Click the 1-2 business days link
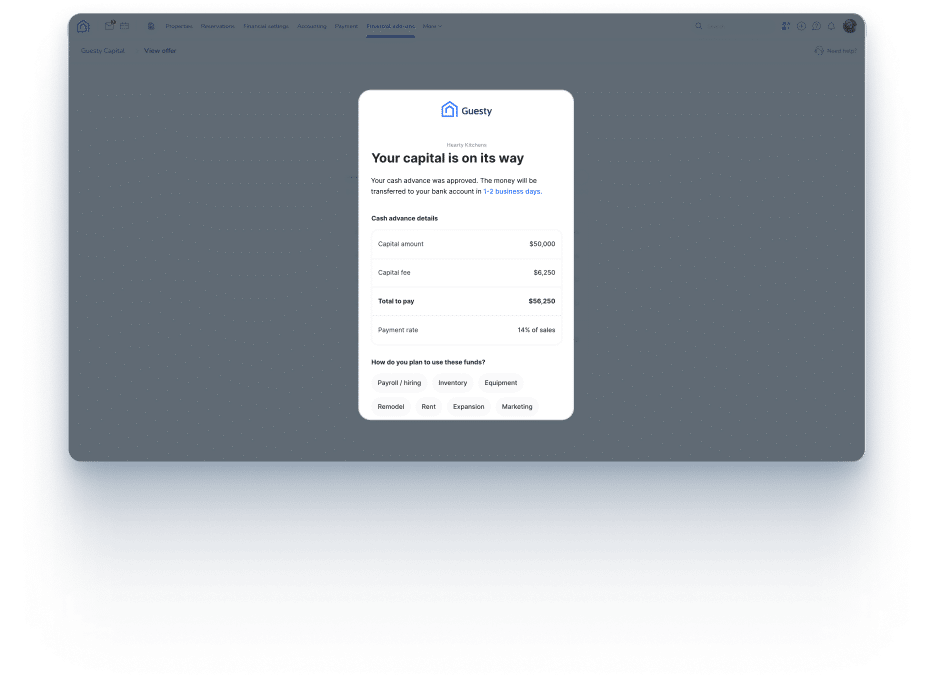934x696 pixels. point(512,191)
